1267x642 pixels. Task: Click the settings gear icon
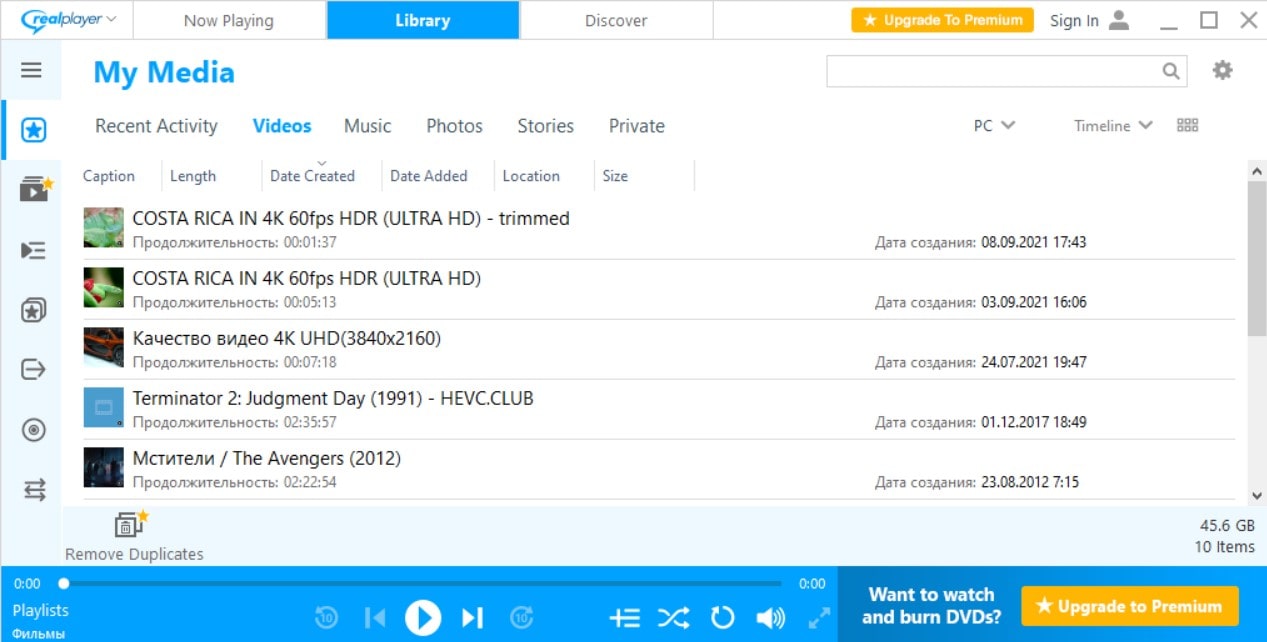(x=1221, y=70)
